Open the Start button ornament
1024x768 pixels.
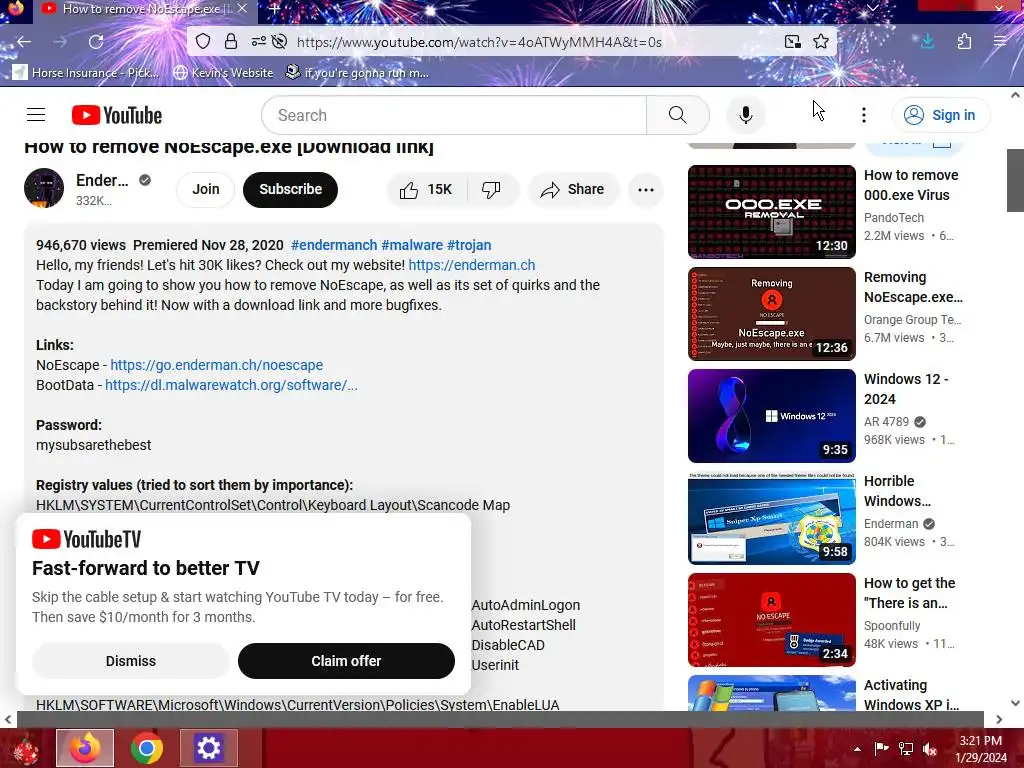(25, 749)
